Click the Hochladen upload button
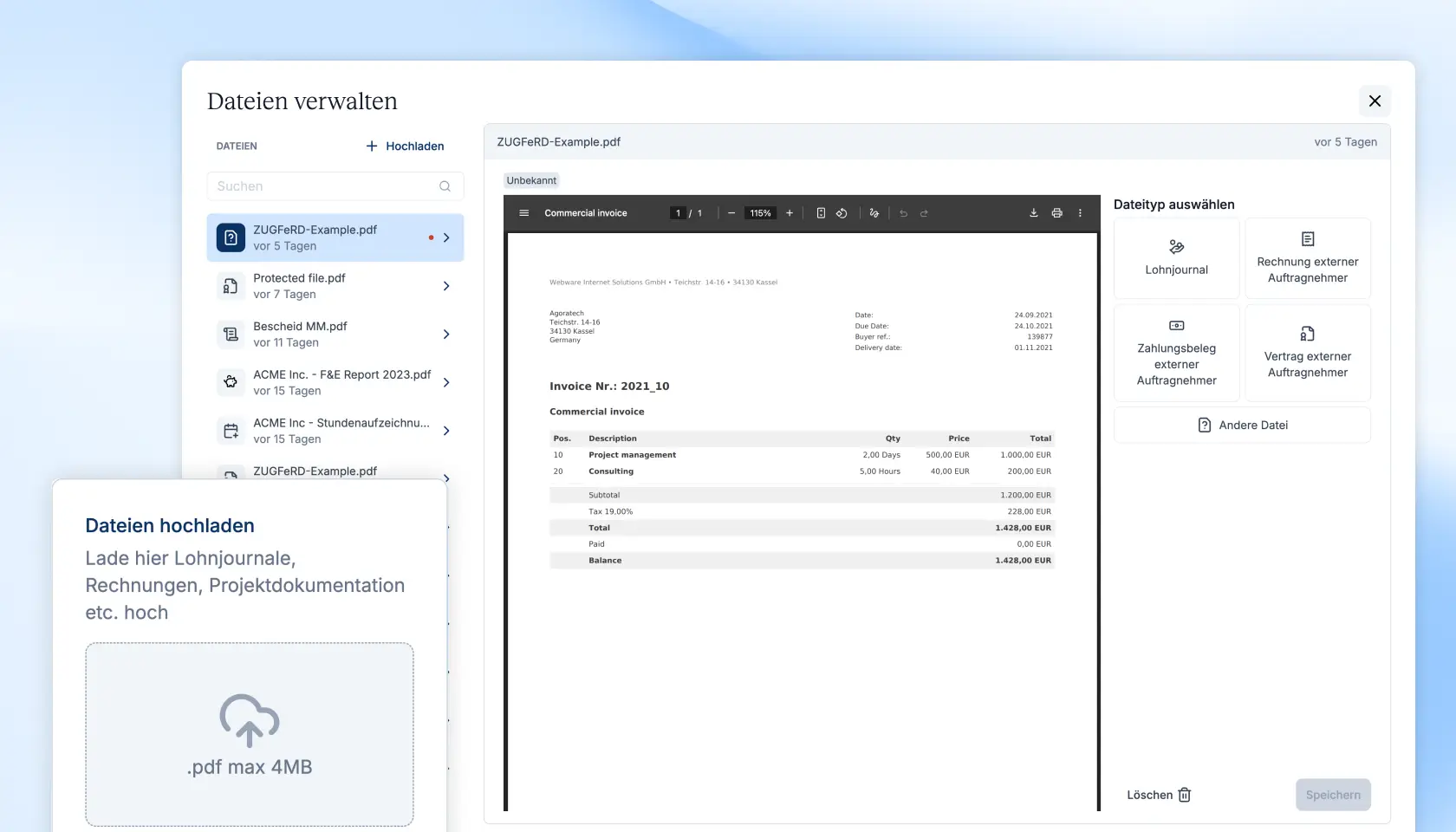Screen dimensions: 1456x832 (x=405, y=146)
